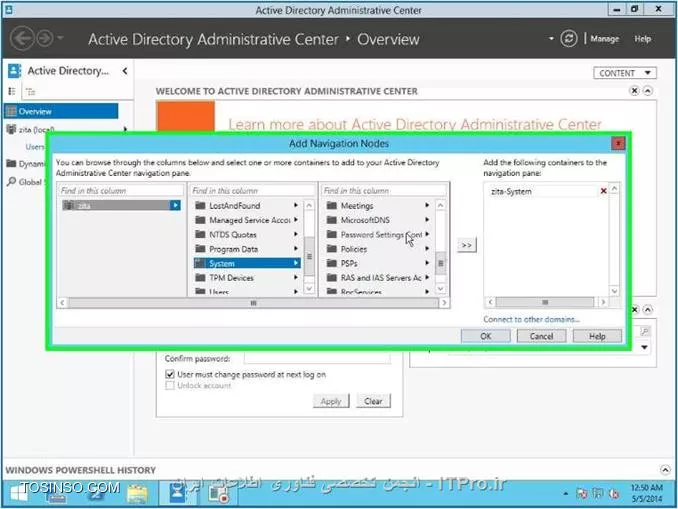The width and height of the screenshot is (678, 509).
Task: Expand dropdown arrow in Global Search tile
Action: click(x=644, y=347)
